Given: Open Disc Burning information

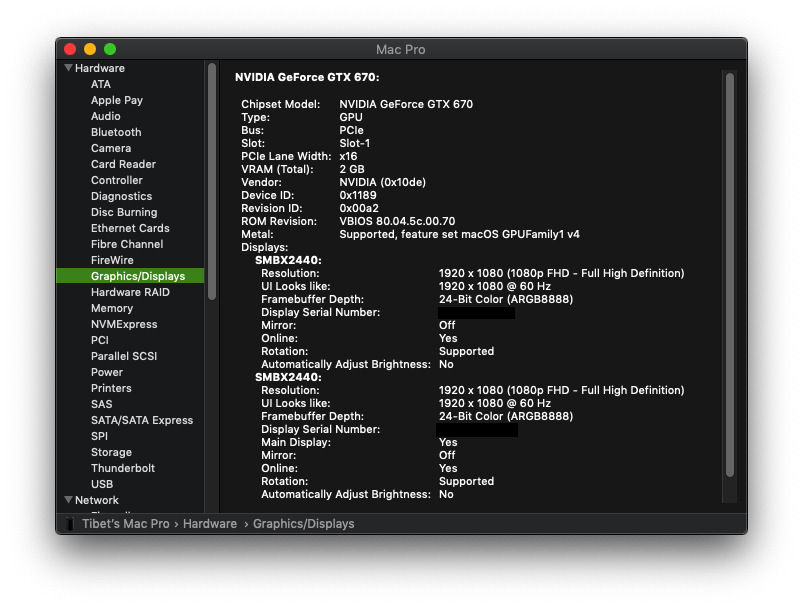Looking at the screenshot, I should (x=124, y=212).
